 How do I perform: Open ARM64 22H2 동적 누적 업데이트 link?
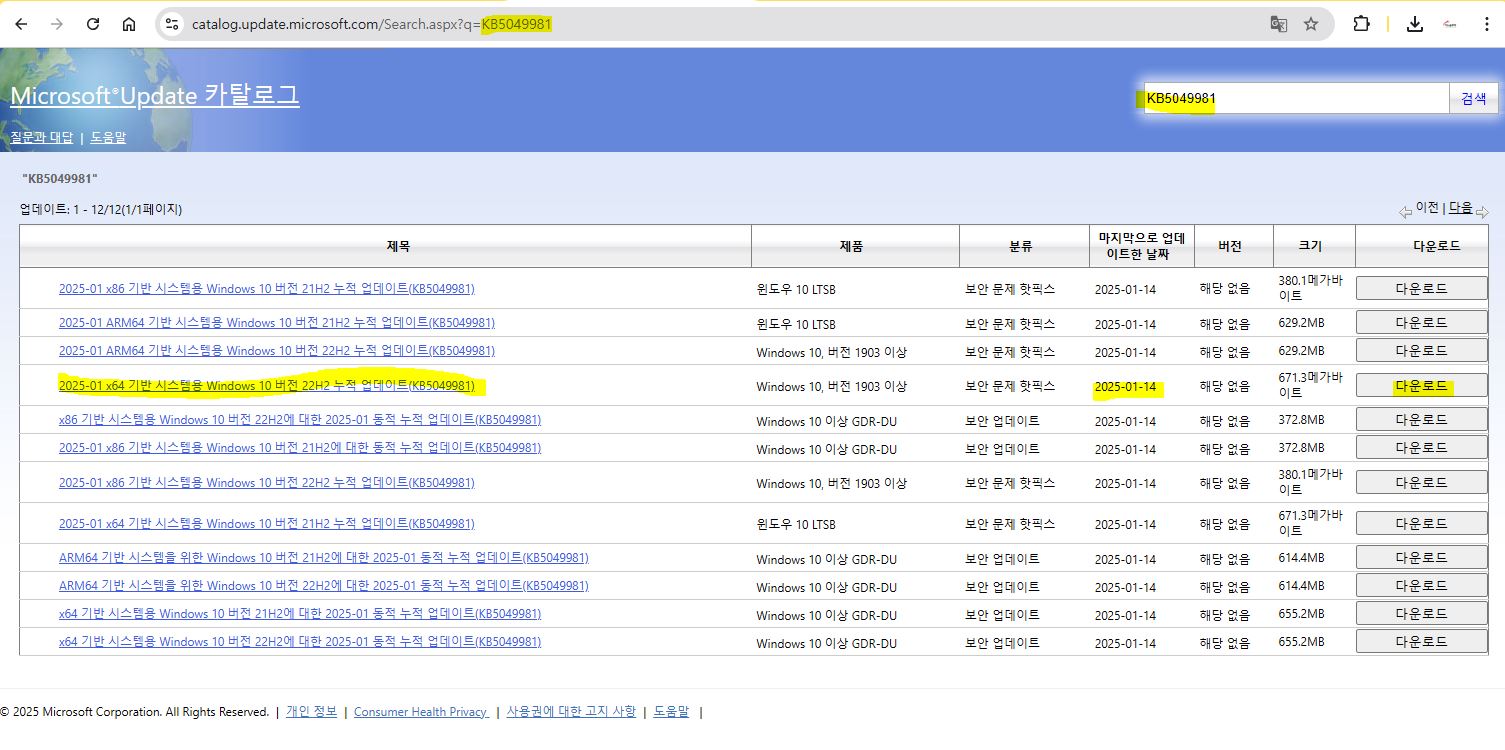[324, 586]
